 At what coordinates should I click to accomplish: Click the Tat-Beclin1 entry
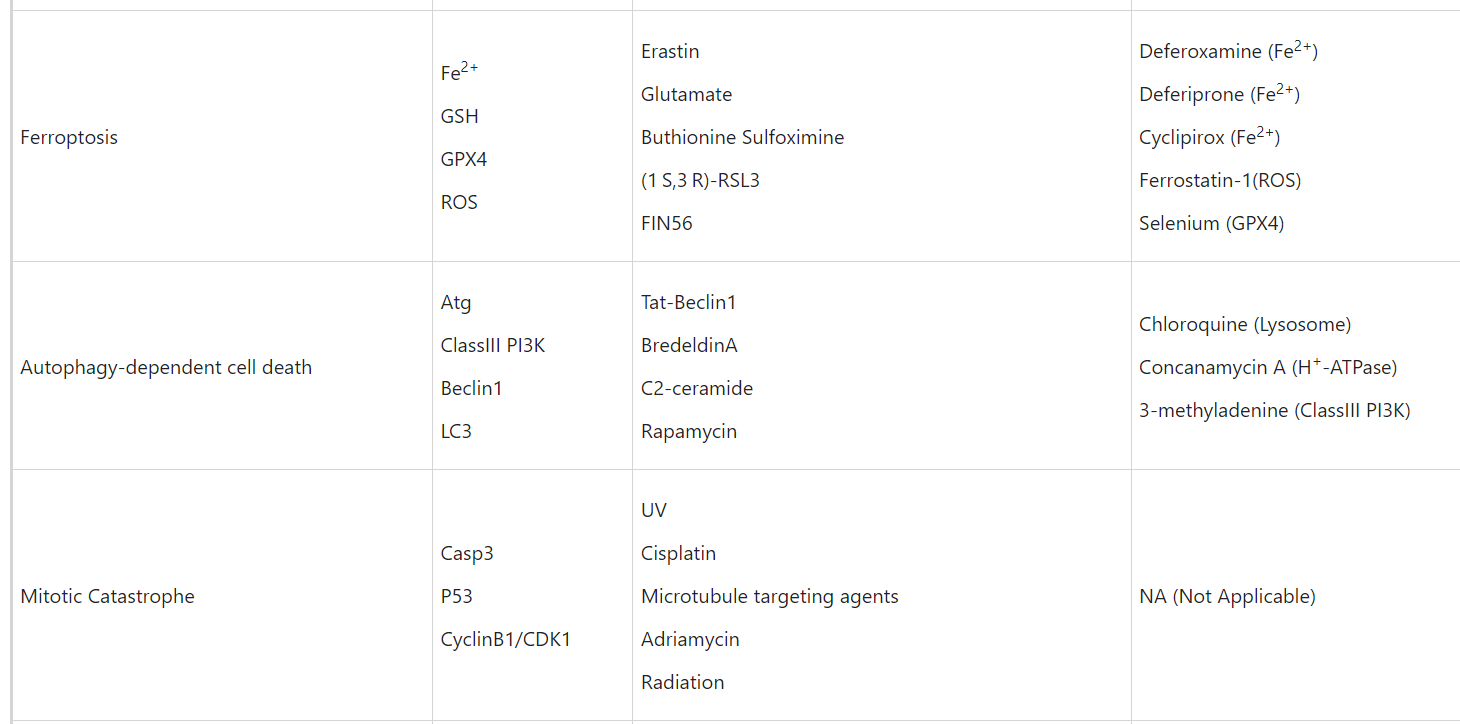(x=688, y=302)
